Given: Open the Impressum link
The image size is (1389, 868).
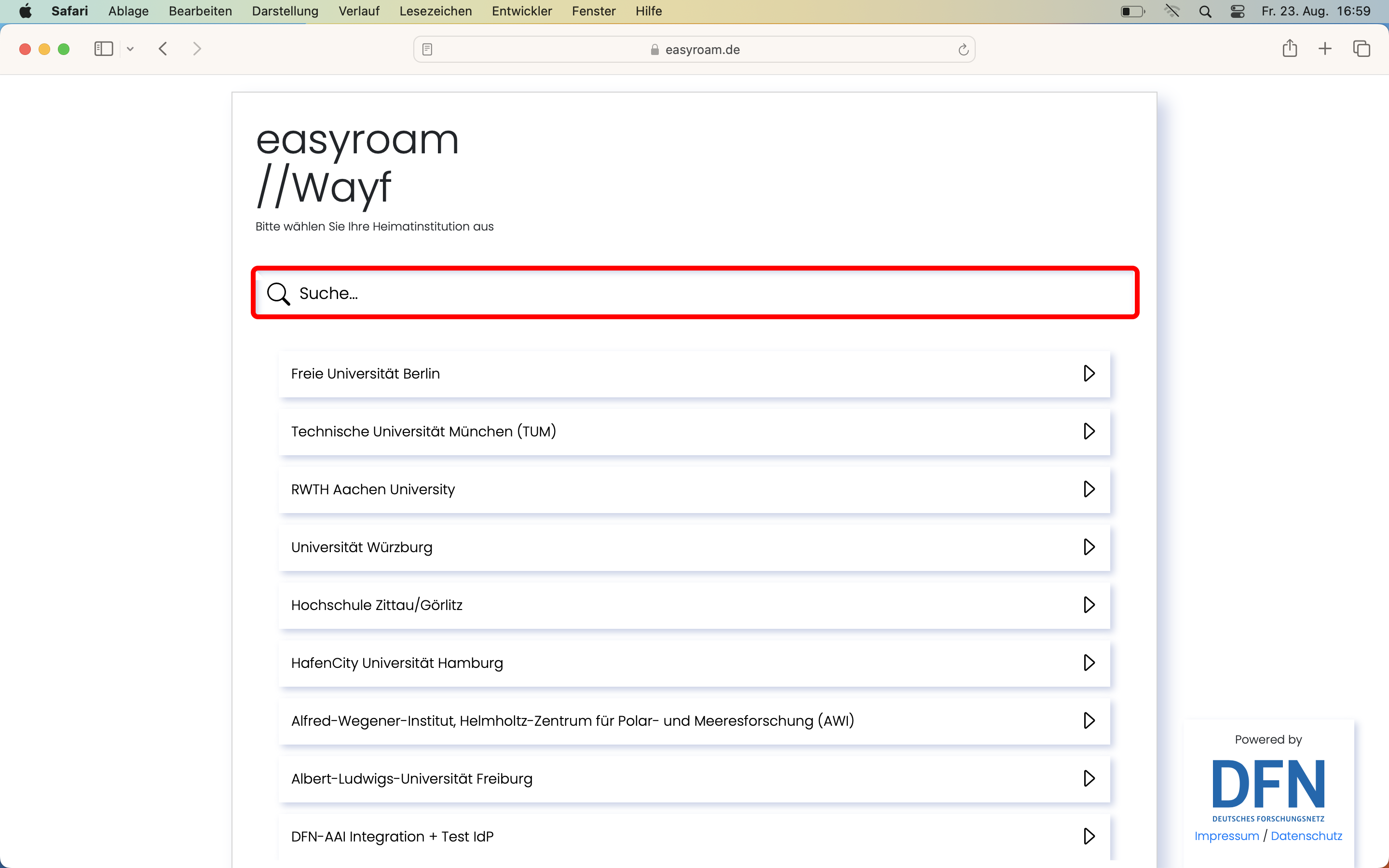Looking at the screenshot, I should [x=1226, y=836].
